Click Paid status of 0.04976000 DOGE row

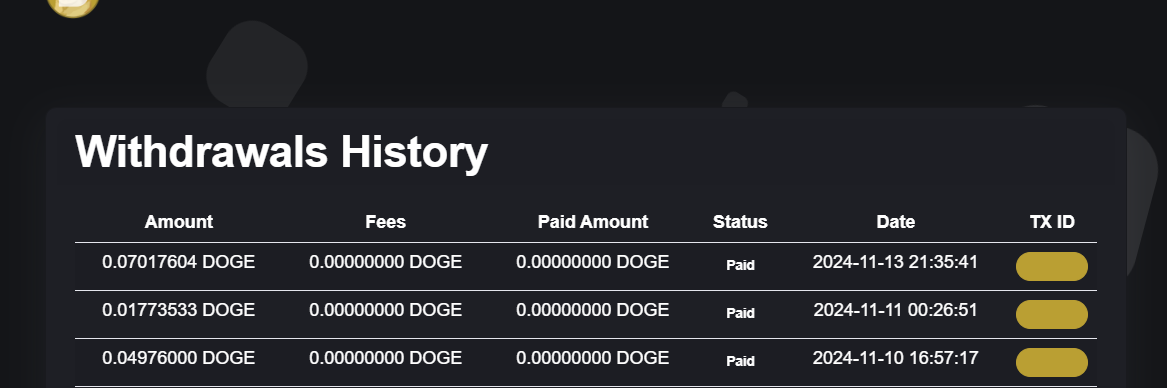pos(741,361)
